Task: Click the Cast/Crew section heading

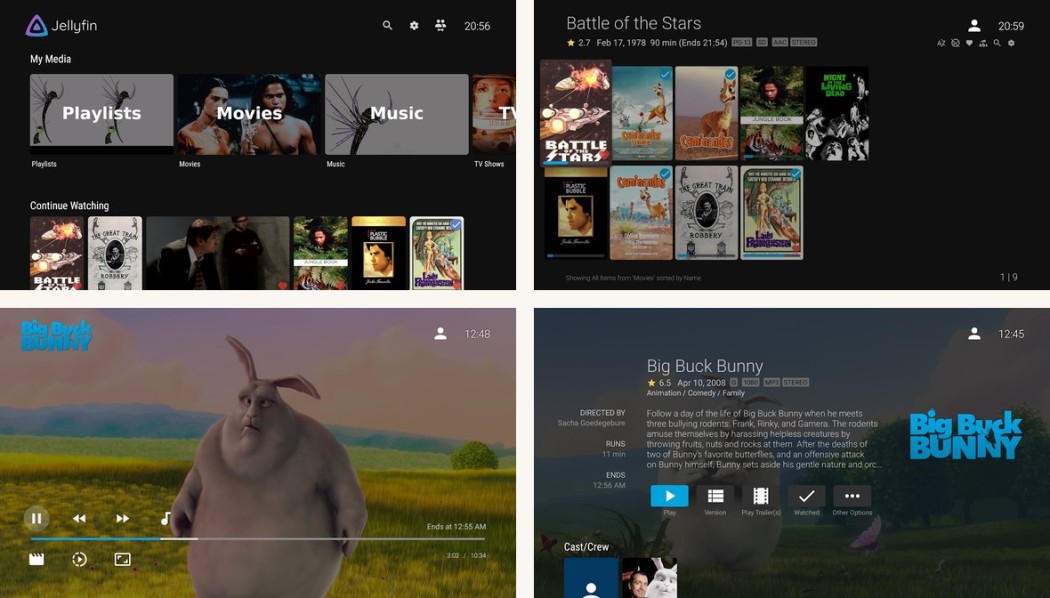Action: (x=586, y=546)
